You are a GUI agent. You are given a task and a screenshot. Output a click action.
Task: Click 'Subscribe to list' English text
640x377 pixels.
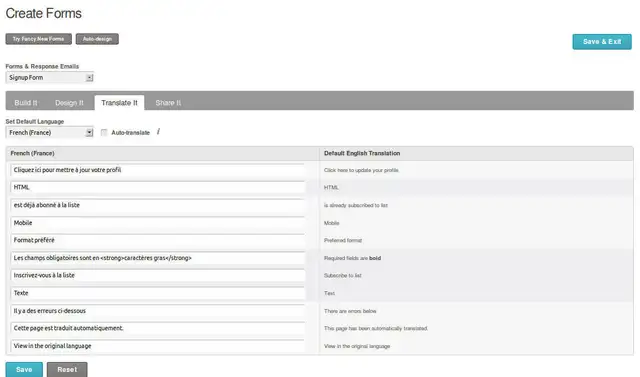343,275
